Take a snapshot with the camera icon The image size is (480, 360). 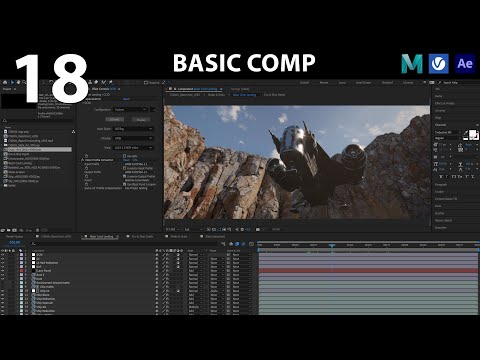pos(258,229)
